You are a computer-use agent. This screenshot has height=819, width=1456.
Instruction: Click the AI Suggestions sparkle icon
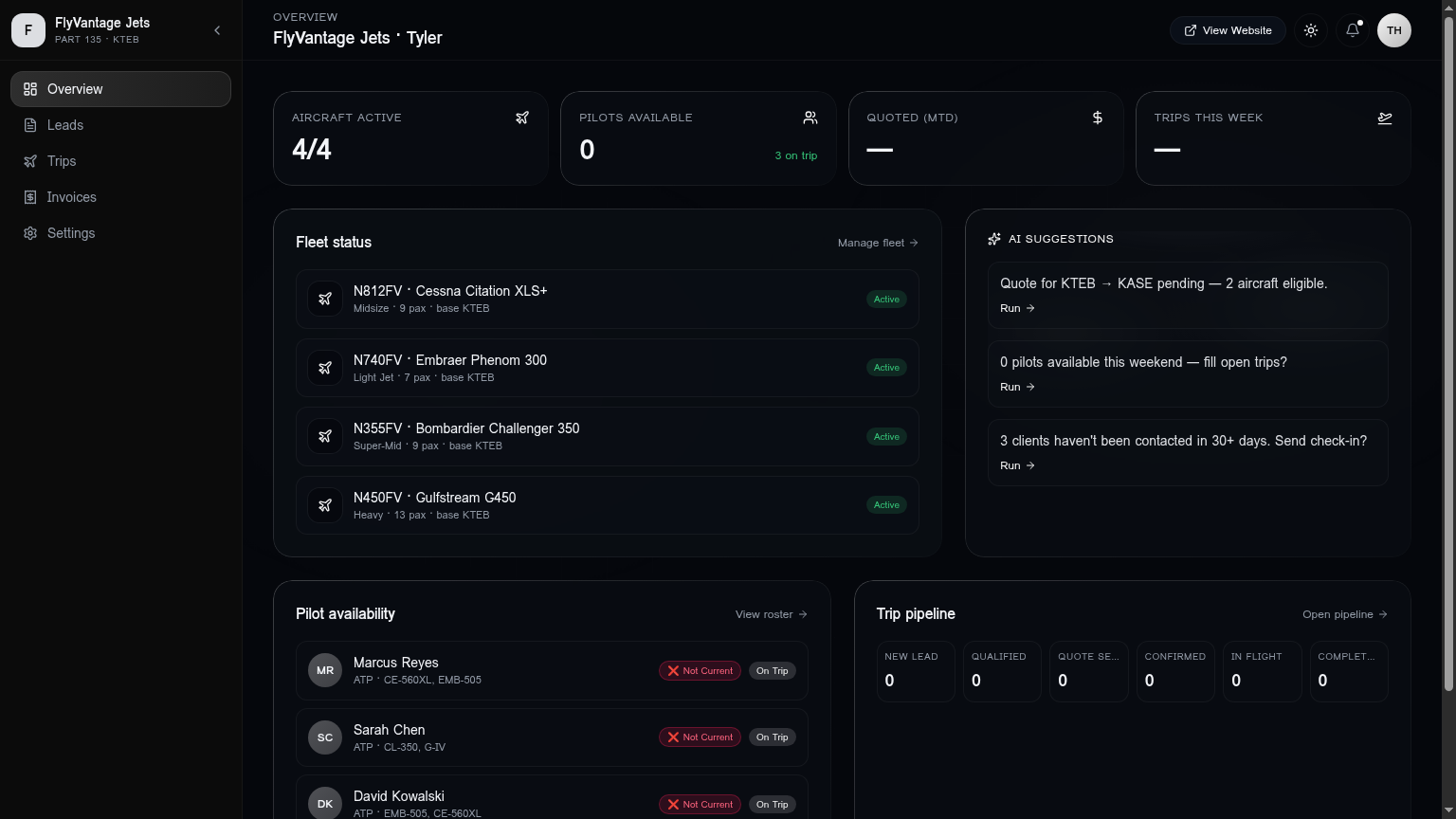tap(994, 239)
